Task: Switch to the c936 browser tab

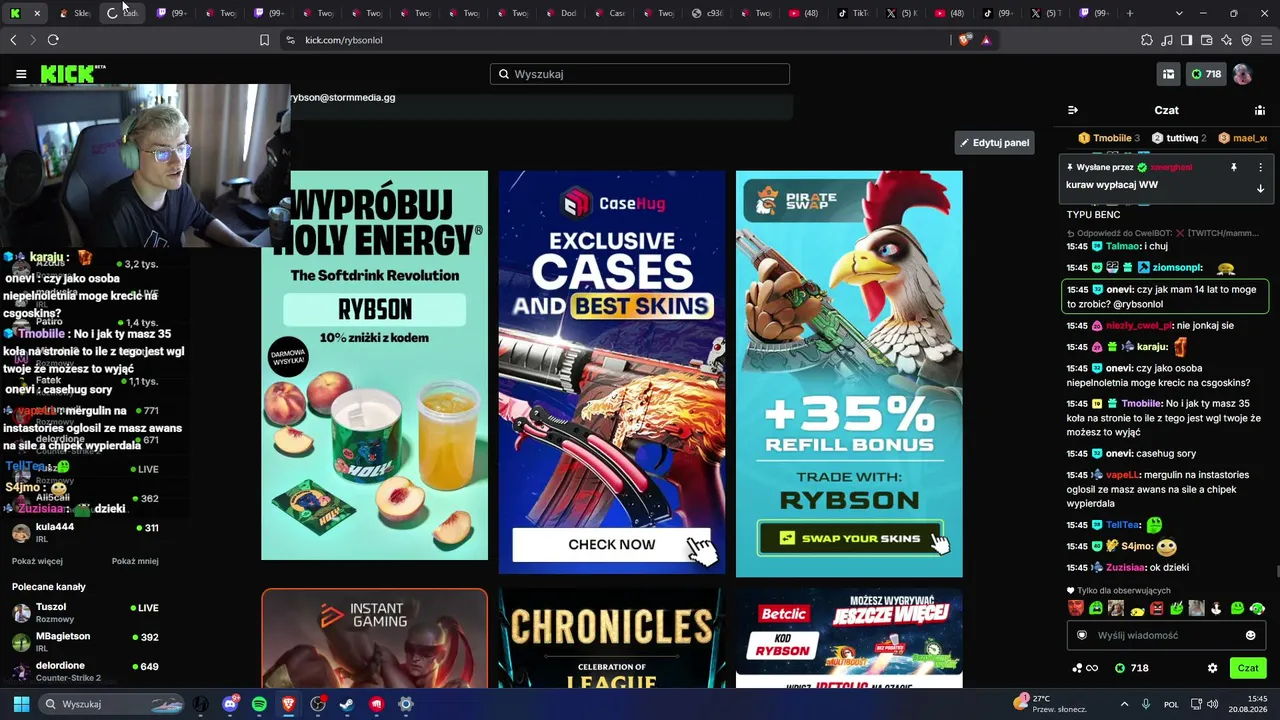Action: 709,13
